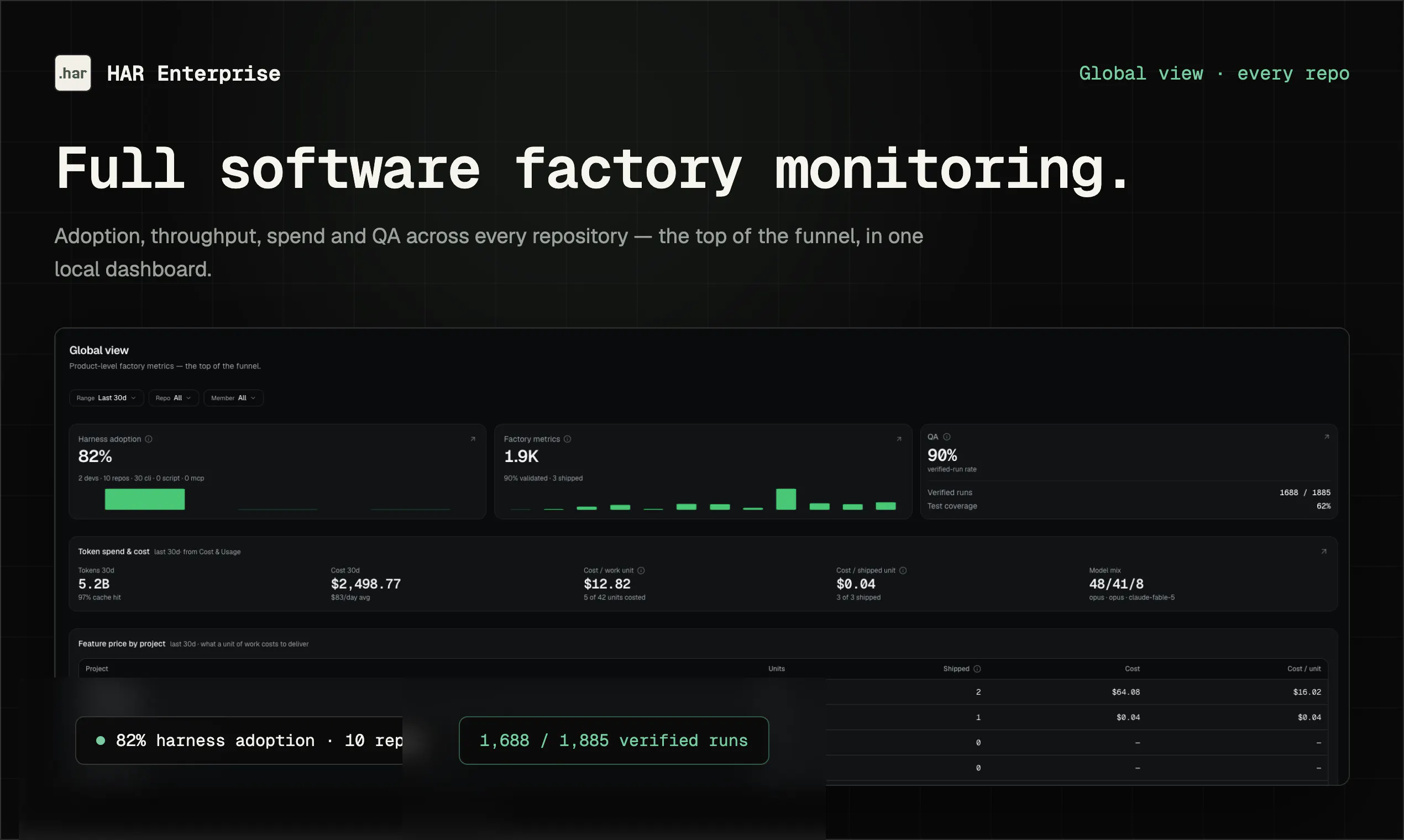This screenshot has width=1404, height=840.
Task: Click the 82% value in Harness adoption card
Action: 95,456
